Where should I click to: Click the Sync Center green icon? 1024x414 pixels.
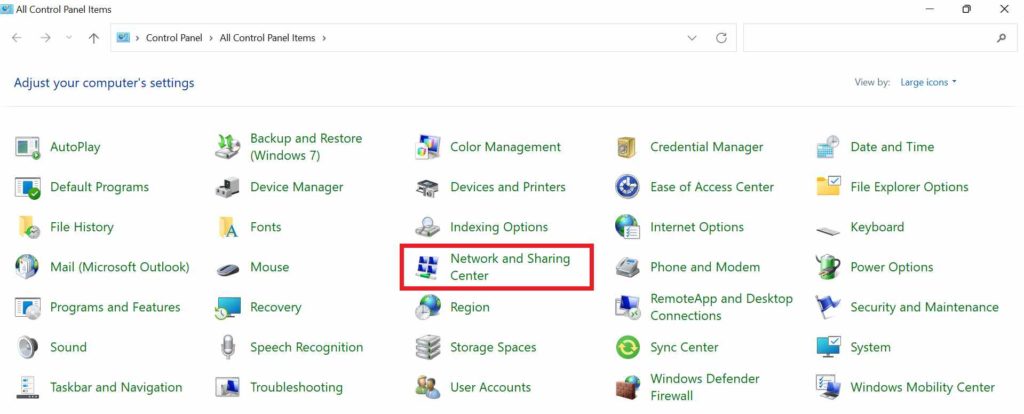[x=628, y=347]
